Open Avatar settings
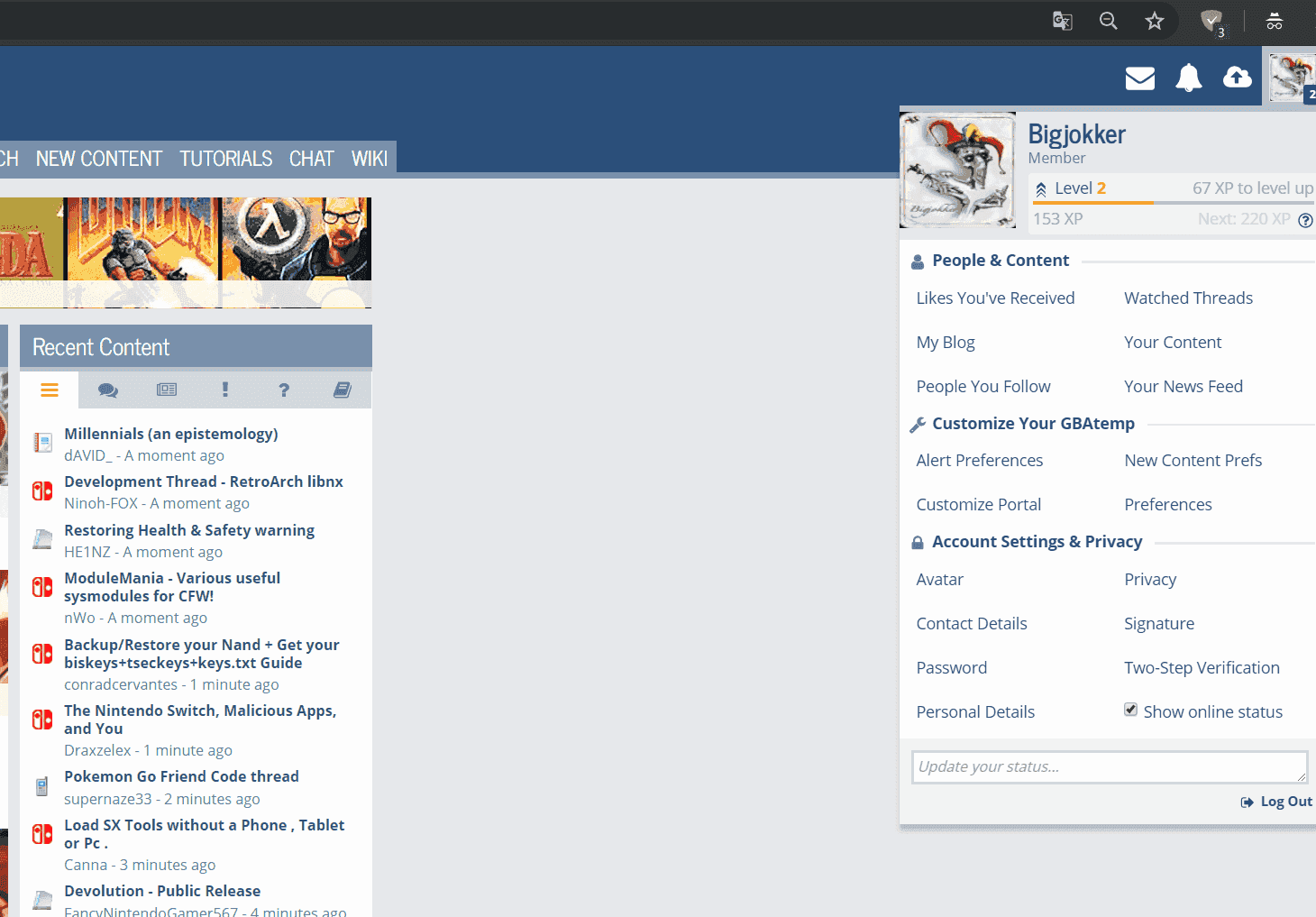 (x=940, y=580)
